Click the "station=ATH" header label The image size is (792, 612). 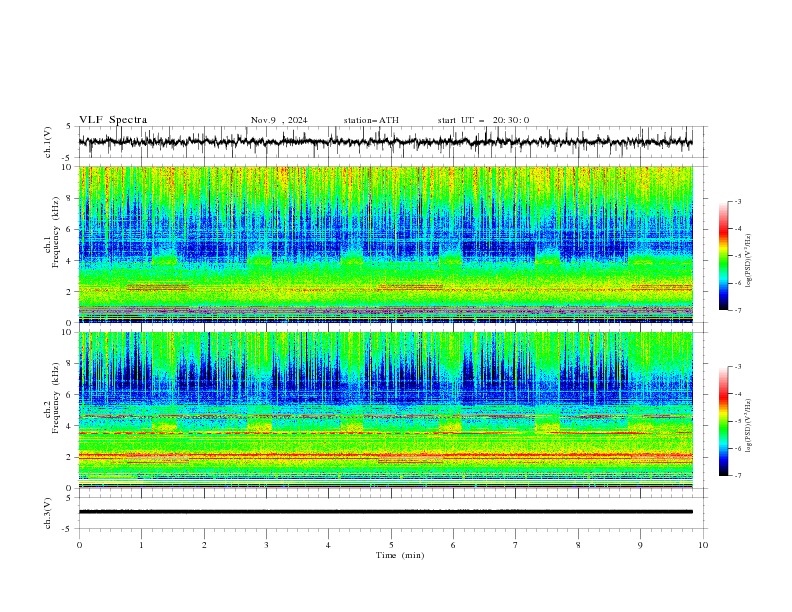tap(371, 120)
